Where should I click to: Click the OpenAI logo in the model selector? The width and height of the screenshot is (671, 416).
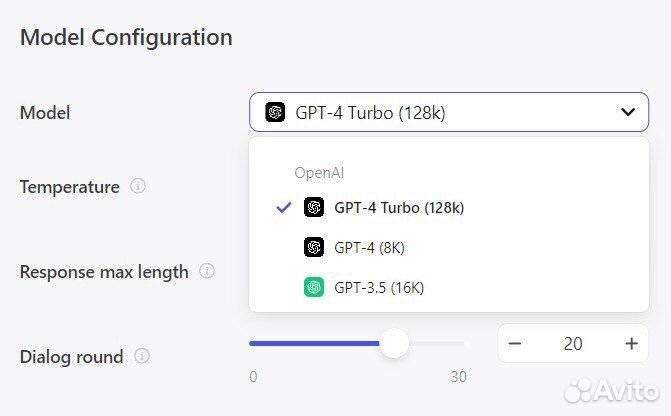point(275,112)
